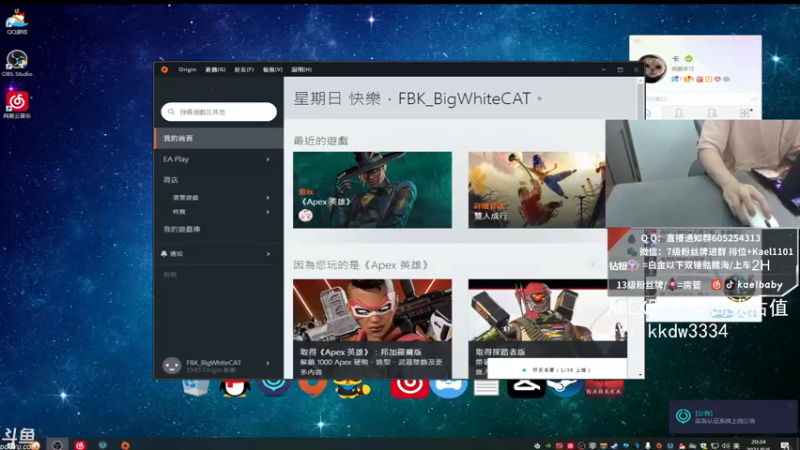The width and height of the screenshot is (800, 450).
Task: Open the 雙人成行 recent game tile
Action: (537, 190)
